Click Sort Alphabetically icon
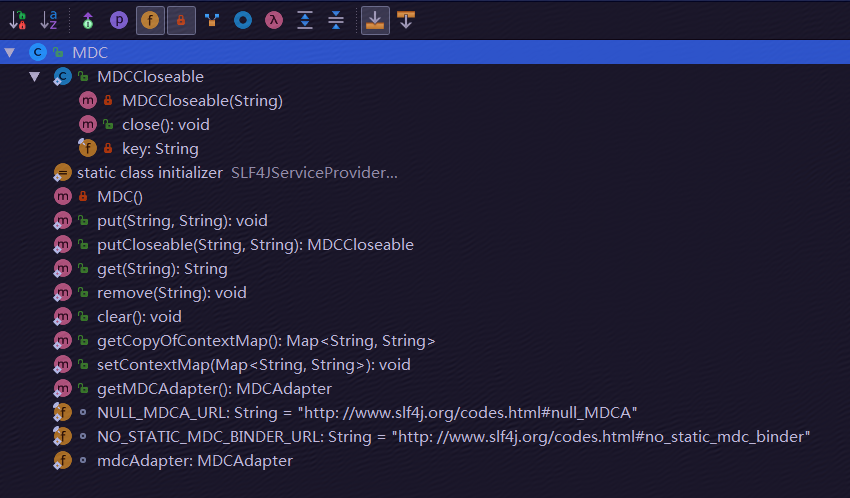This screenshot has height=498, width=850. point(49,21)
